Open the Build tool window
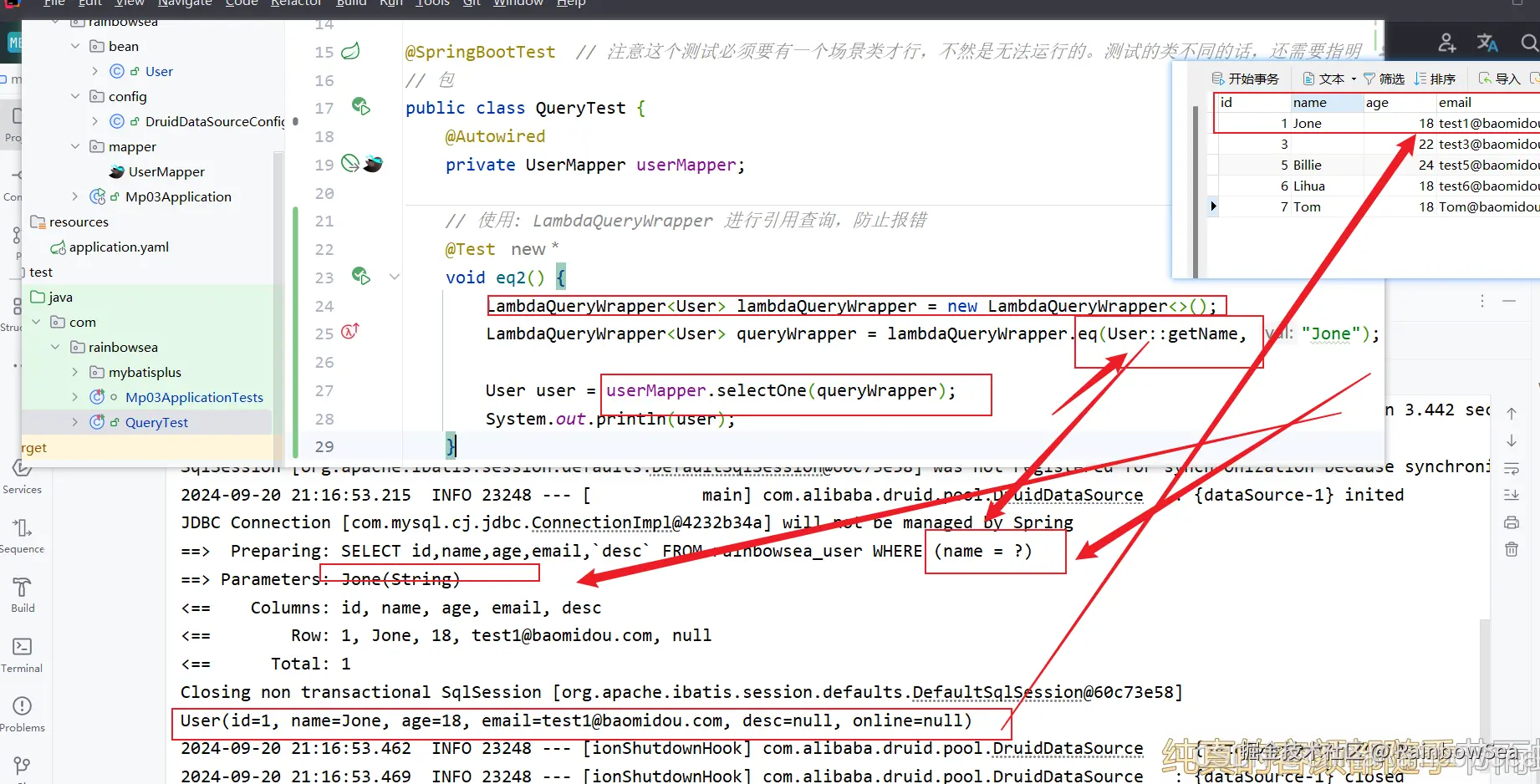The image size is (1540, 784). 23,595
